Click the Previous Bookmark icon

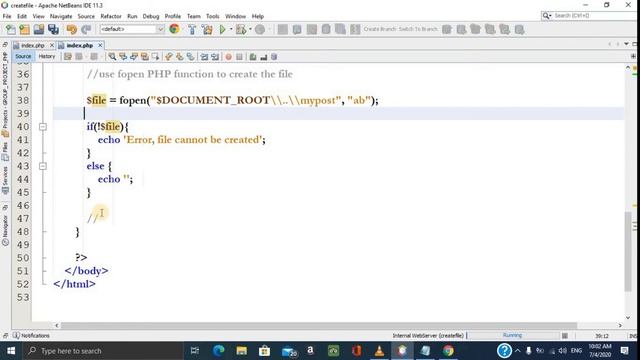[x=169, y=57]
